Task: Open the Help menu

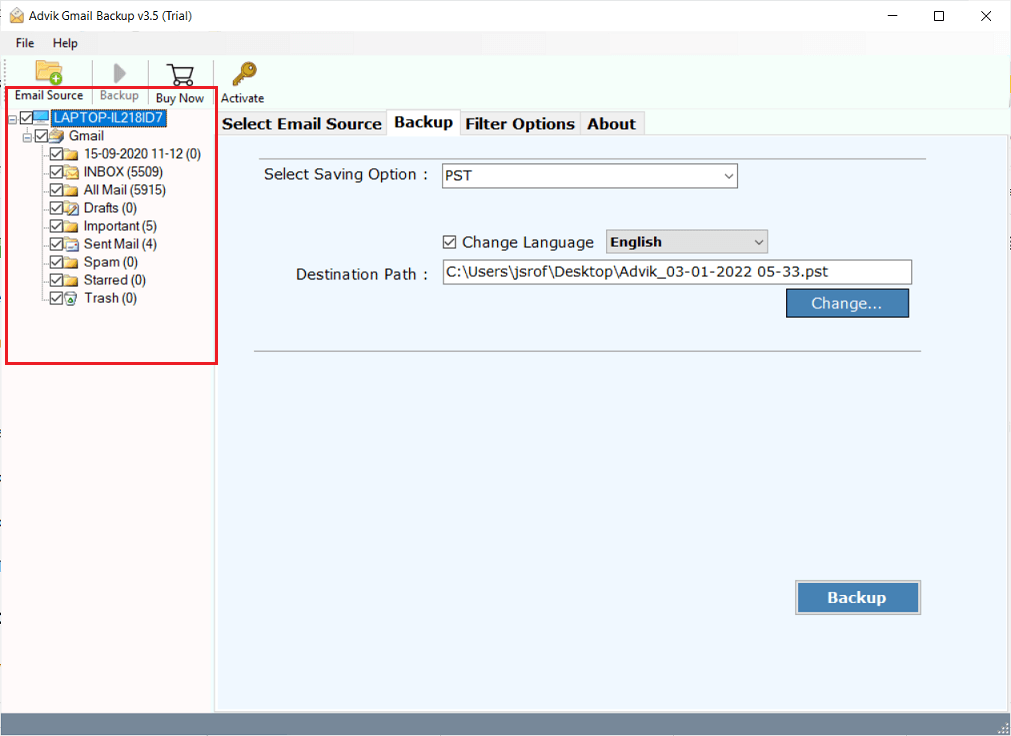Action: (65, 43)
